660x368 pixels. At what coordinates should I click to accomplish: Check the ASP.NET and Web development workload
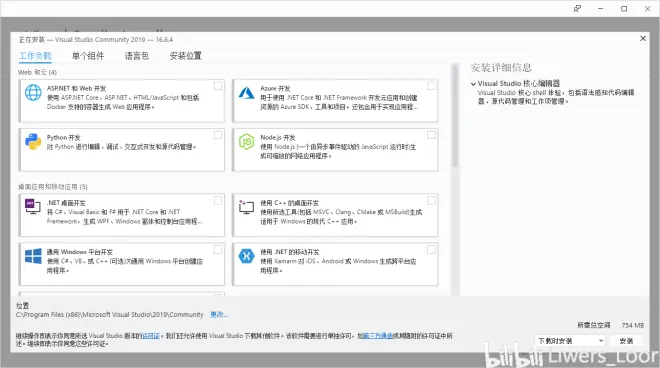[218, 86]
